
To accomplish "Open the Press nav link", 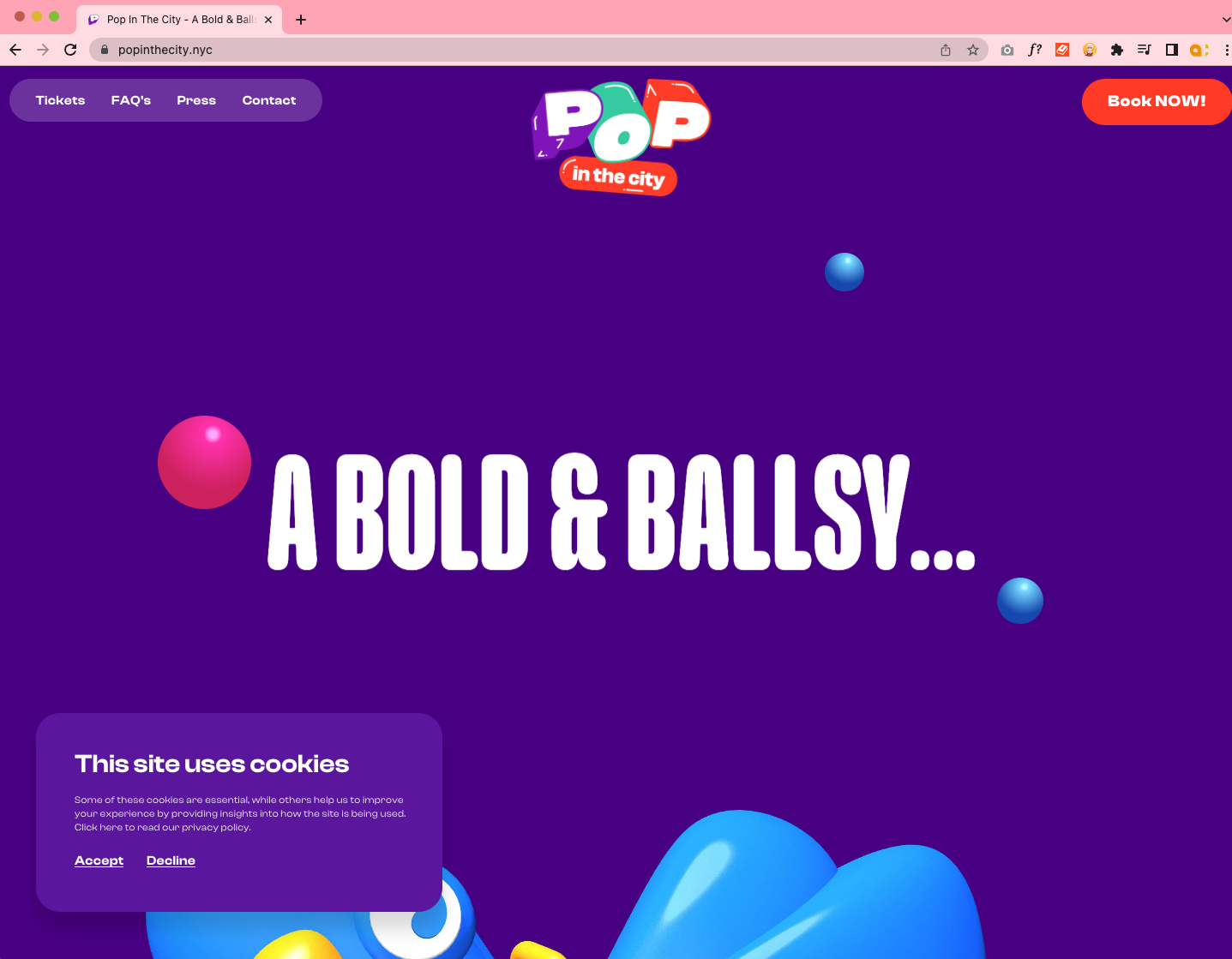I will (x=196, y=100).
